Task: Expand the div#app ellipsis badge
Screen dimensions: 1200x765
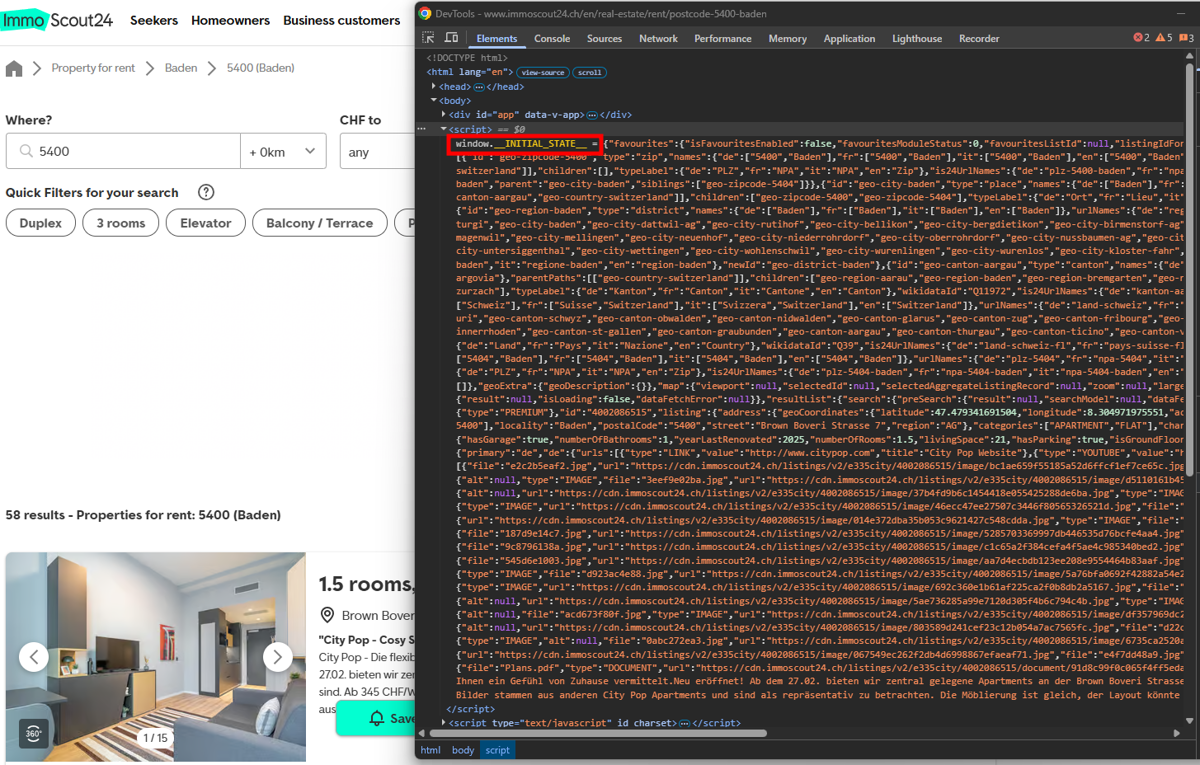Action: click(592, 115)
